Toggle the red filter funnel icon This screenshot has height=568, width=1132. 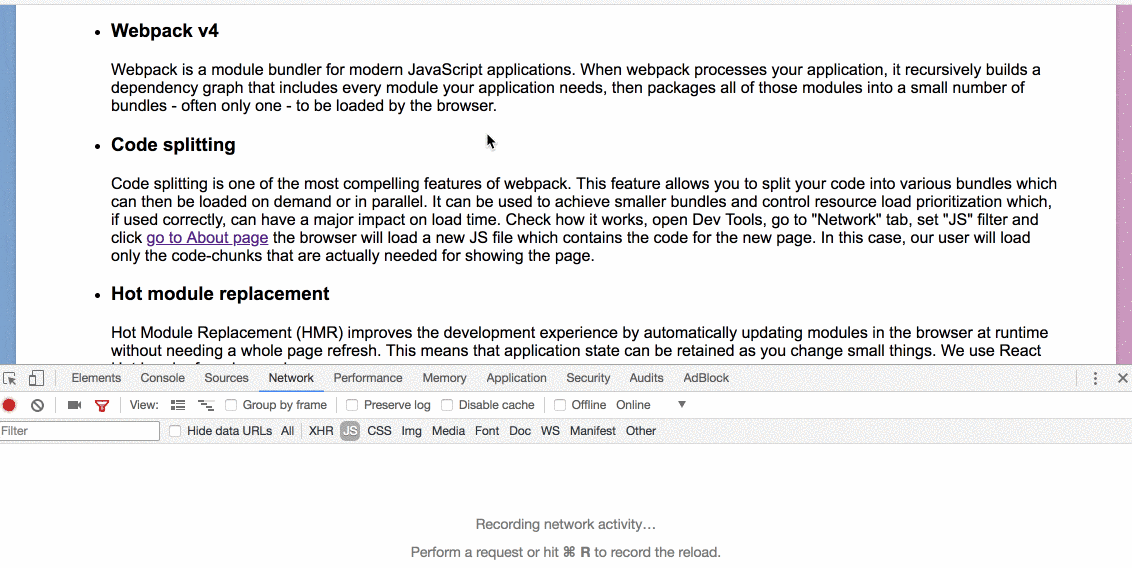click(102, 406)
